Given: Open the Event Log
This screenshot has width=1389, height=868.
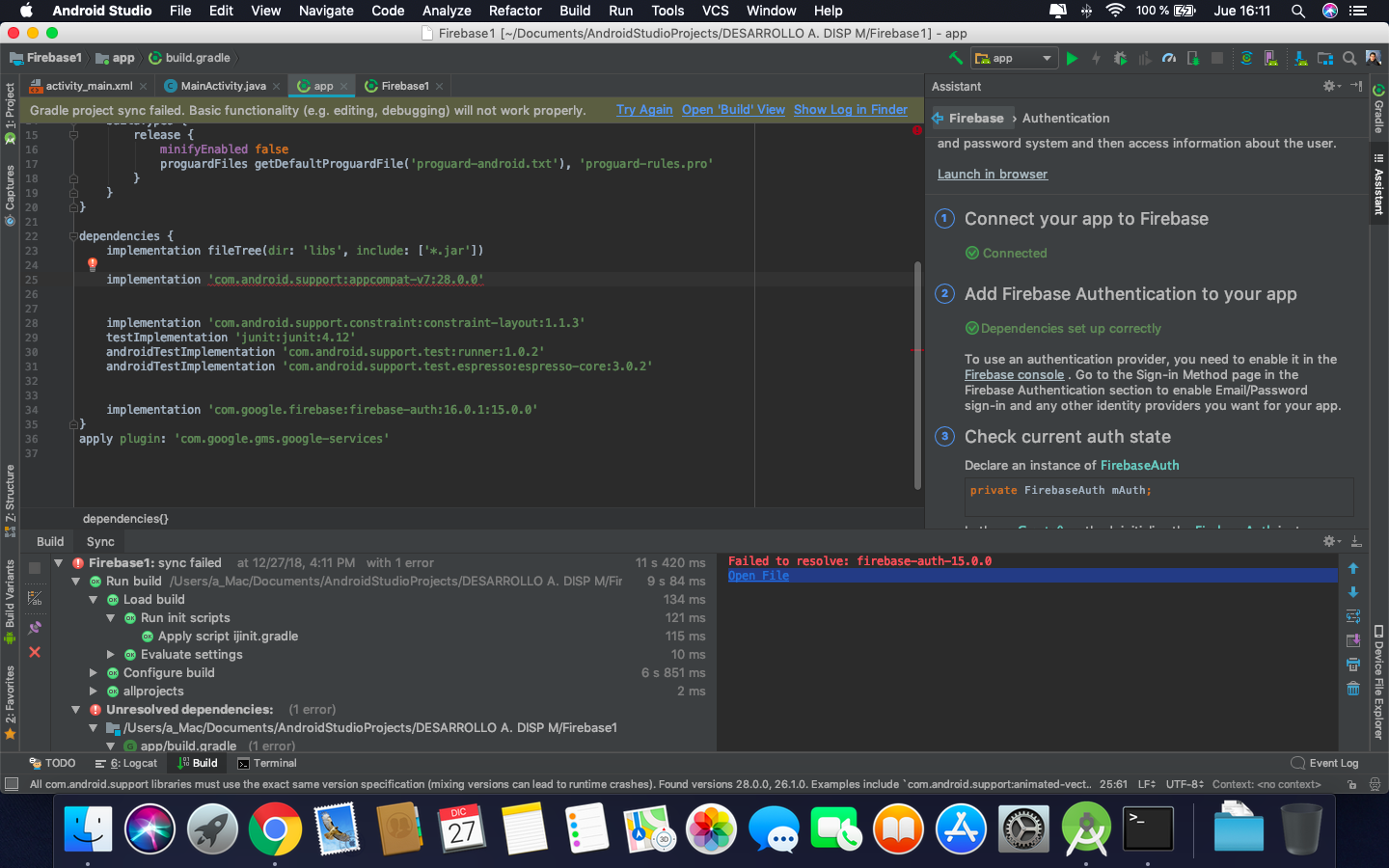Looking at the screenshot, I should pyautogui.click(x=1325, y=763).
